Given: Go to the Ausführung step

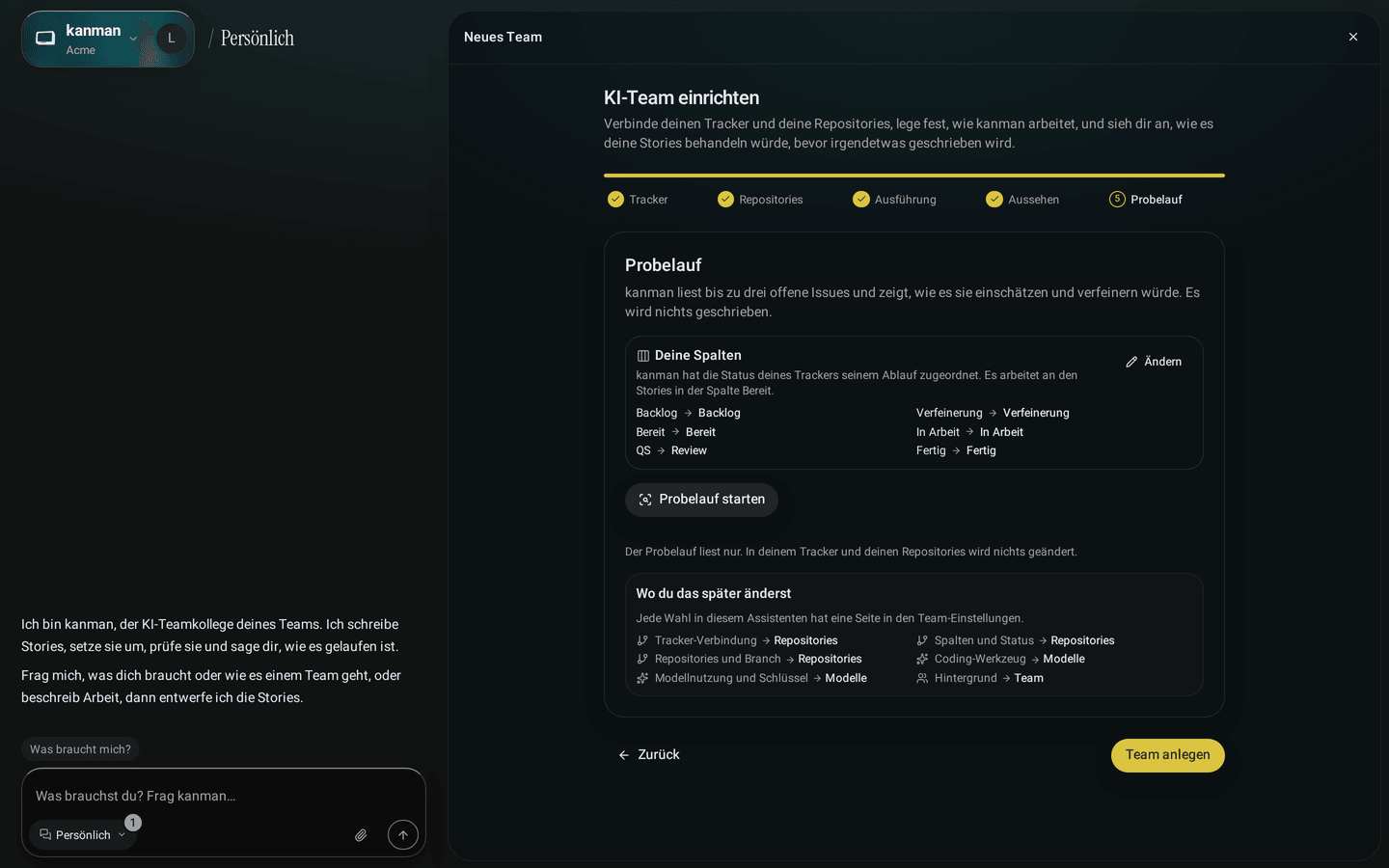Looking at the screenshot, I should (x=894, y=200).
